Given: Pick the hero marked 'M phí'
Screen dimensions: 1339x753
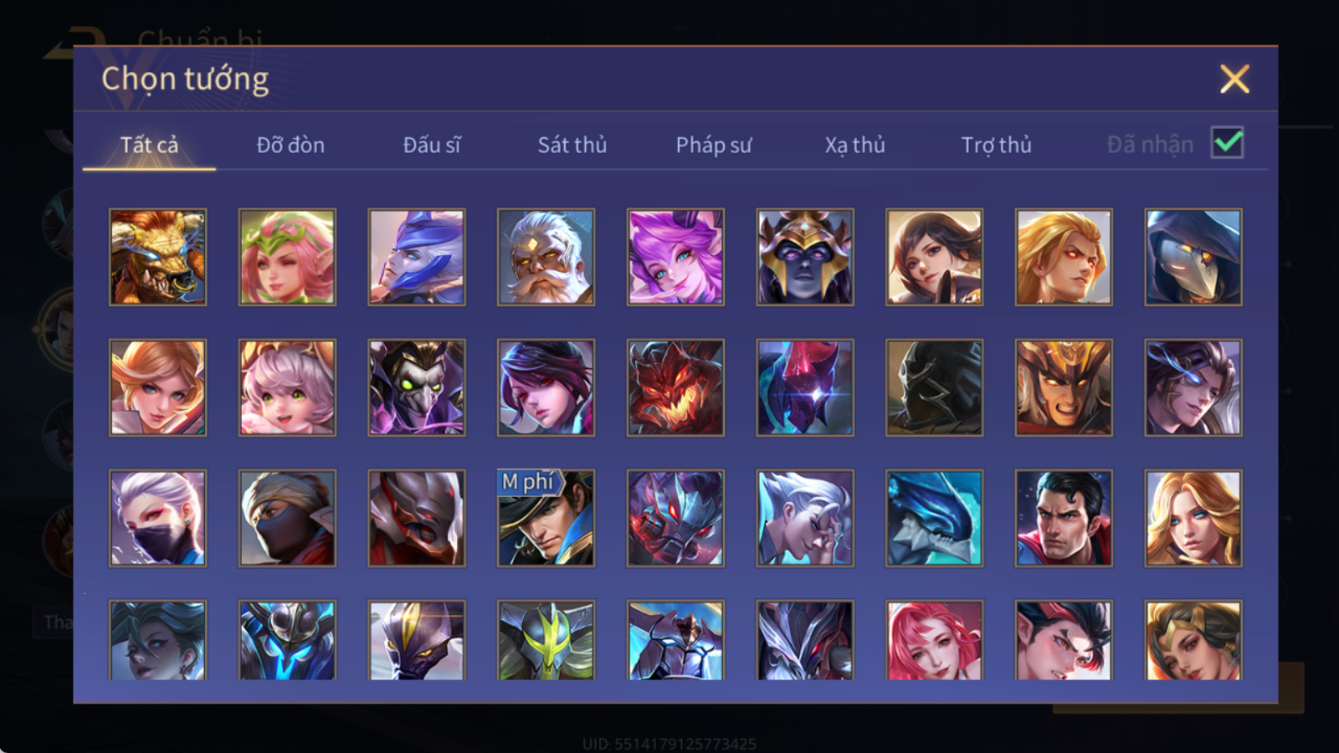Looking at the screenshot, I should tap(546, 518).
